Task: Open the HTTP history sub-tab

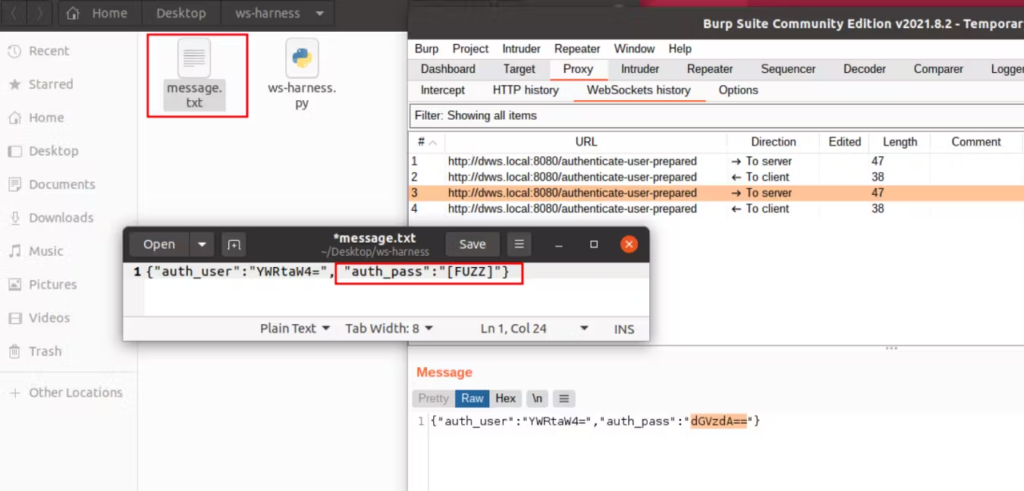Action: point(526,90)
